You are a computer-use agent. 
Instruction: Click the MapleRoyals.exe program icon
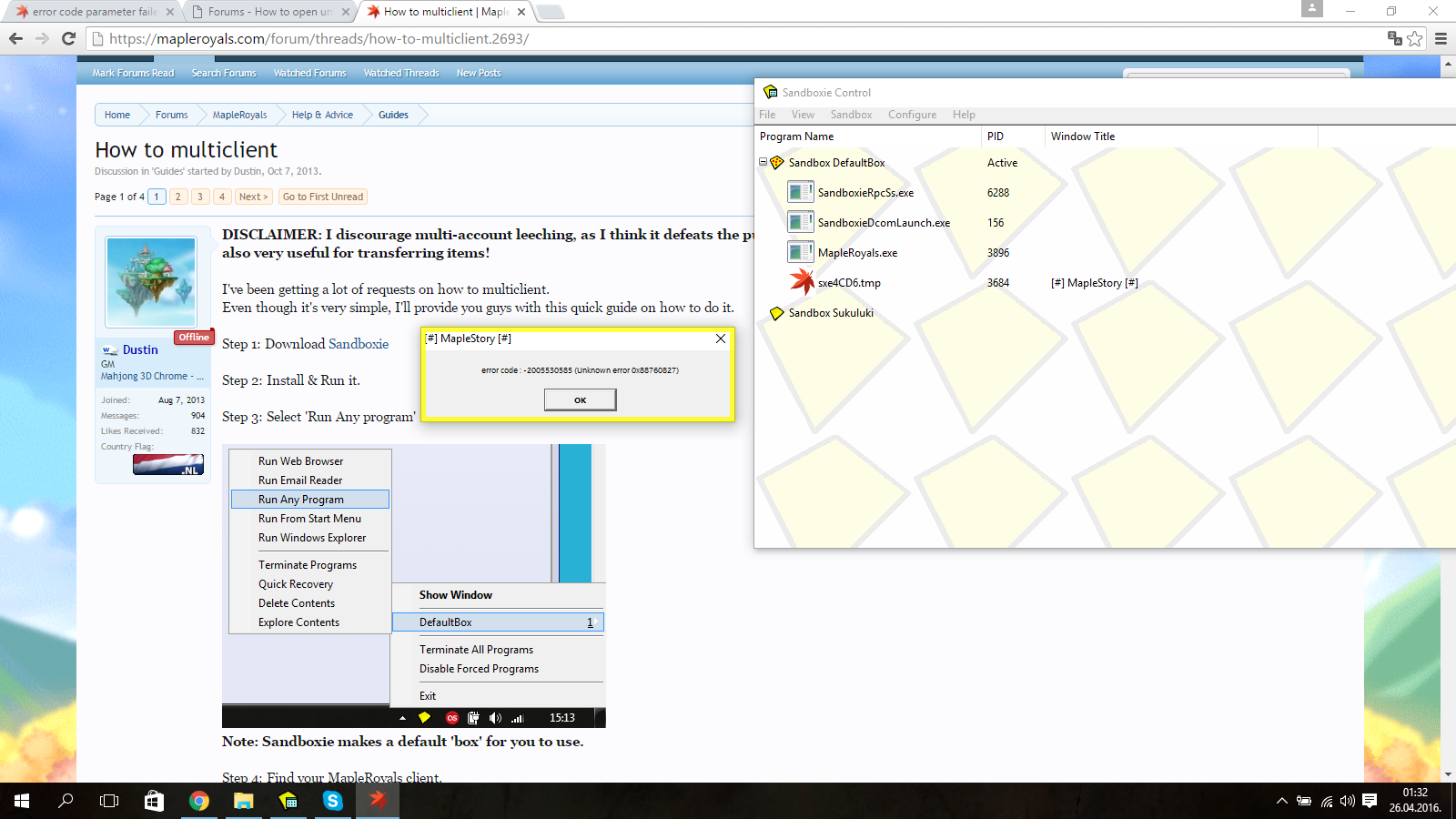[x=801, y=252]
